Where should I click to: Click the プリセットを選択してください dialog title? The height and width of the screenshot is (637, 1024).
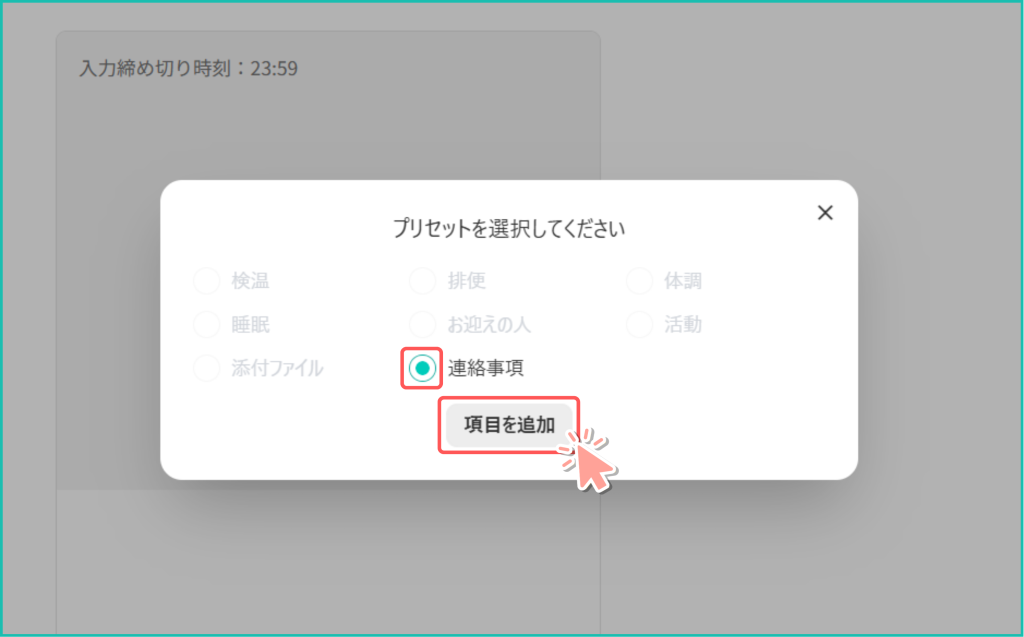pos(508,228)
